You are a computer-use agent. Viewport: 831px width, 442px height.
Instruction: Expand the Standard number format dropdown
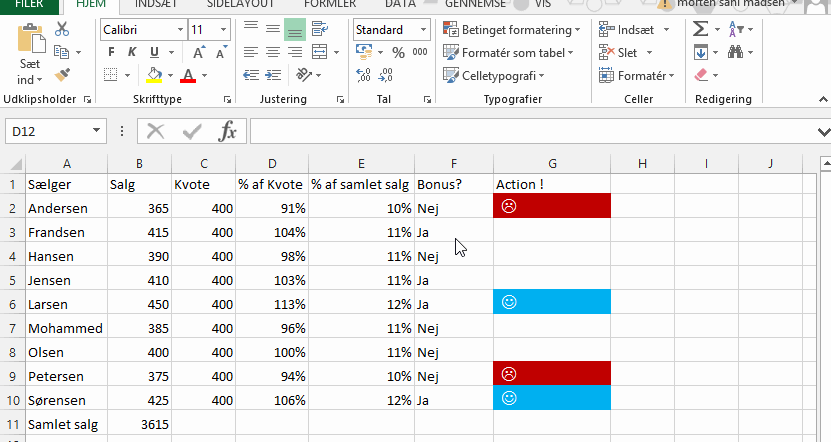(423, 30)
